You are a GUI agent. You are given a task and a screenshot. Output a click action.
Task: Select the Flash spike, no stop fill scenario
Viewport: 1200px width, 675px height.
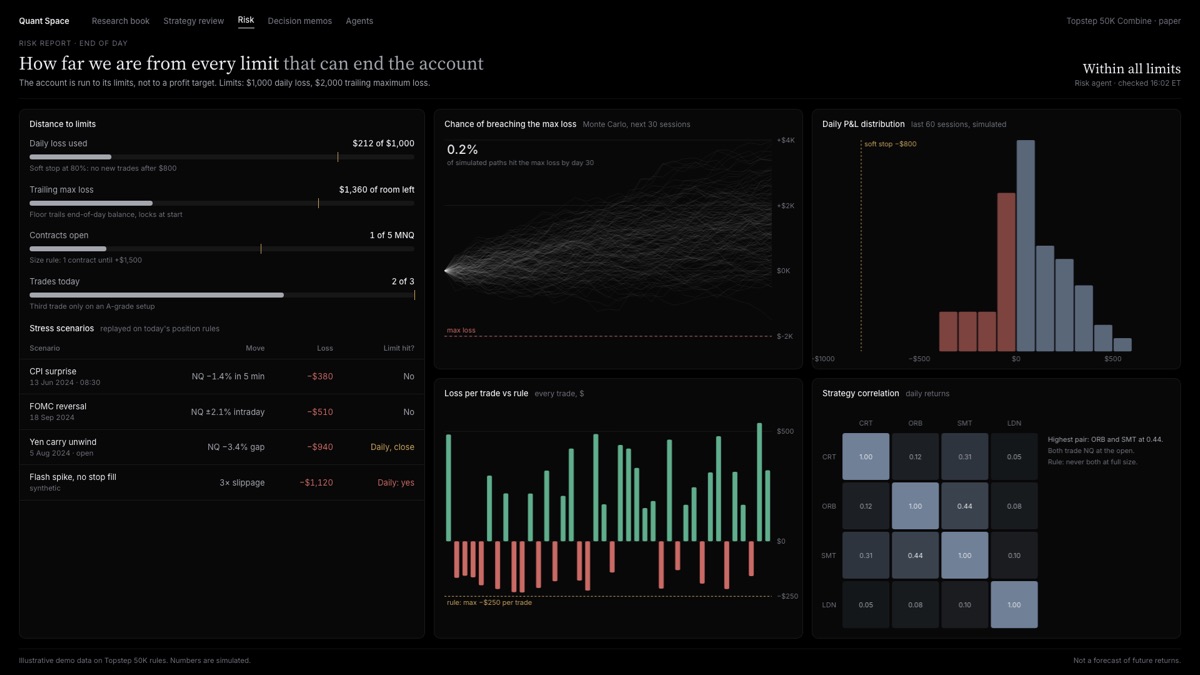pyautogui.click(x=222, y=482)
